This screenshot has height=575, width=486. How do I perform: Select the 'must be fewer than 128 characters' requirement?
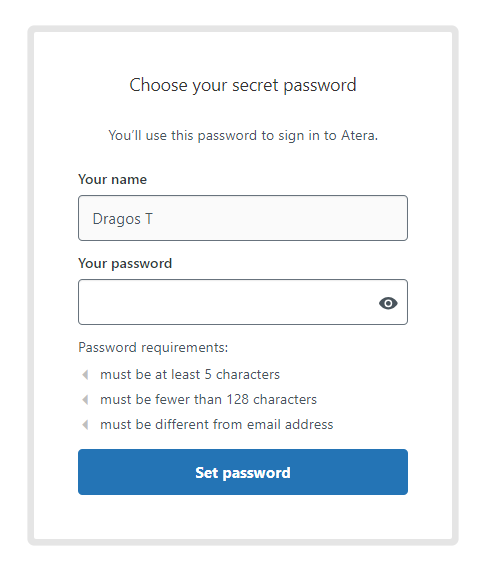(208, 399)
